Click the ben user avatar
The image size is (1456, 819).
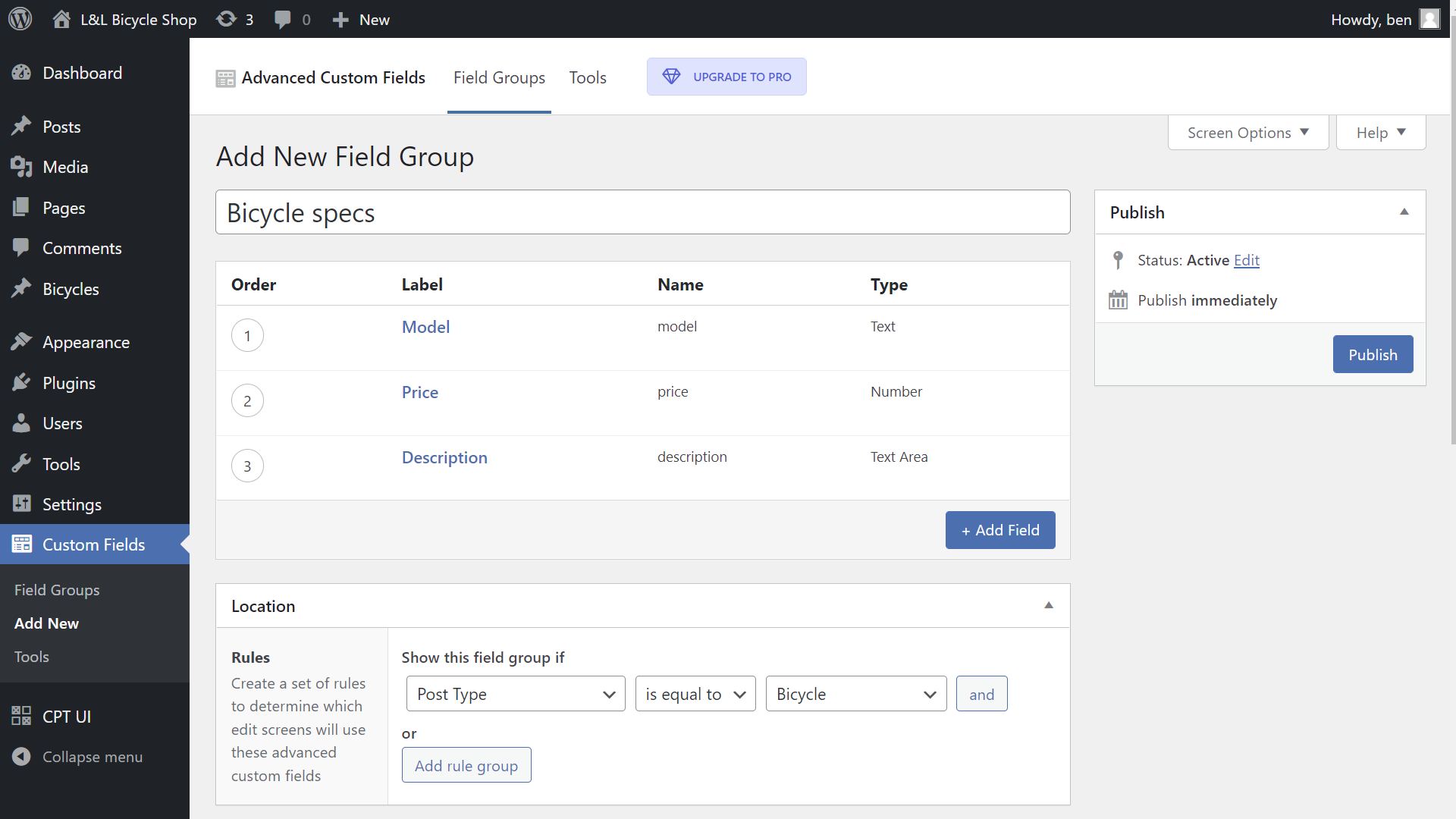1429,19
